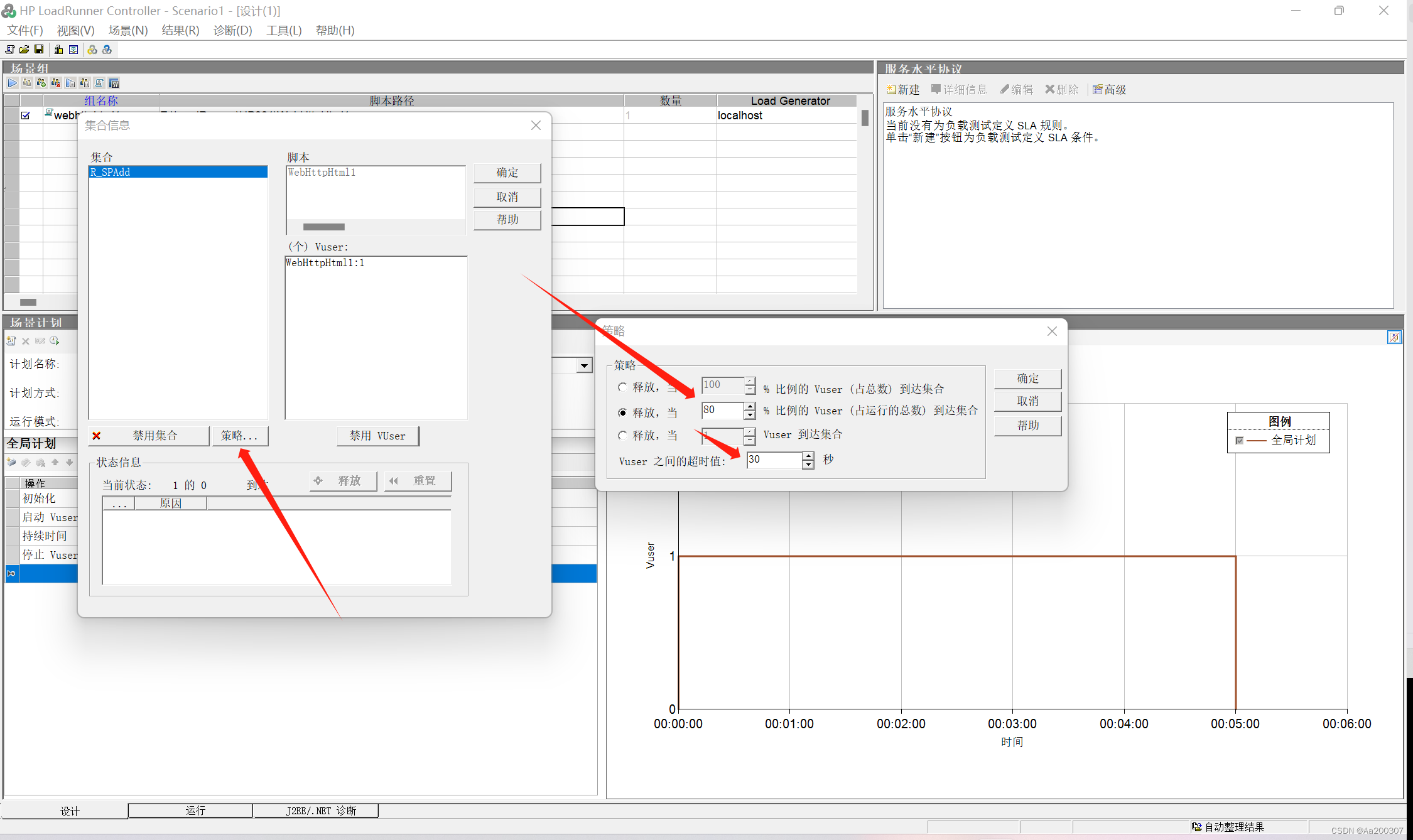1413x840 pixels.
Task: Open the 视图(V) menu
Action: coord(75,30)
